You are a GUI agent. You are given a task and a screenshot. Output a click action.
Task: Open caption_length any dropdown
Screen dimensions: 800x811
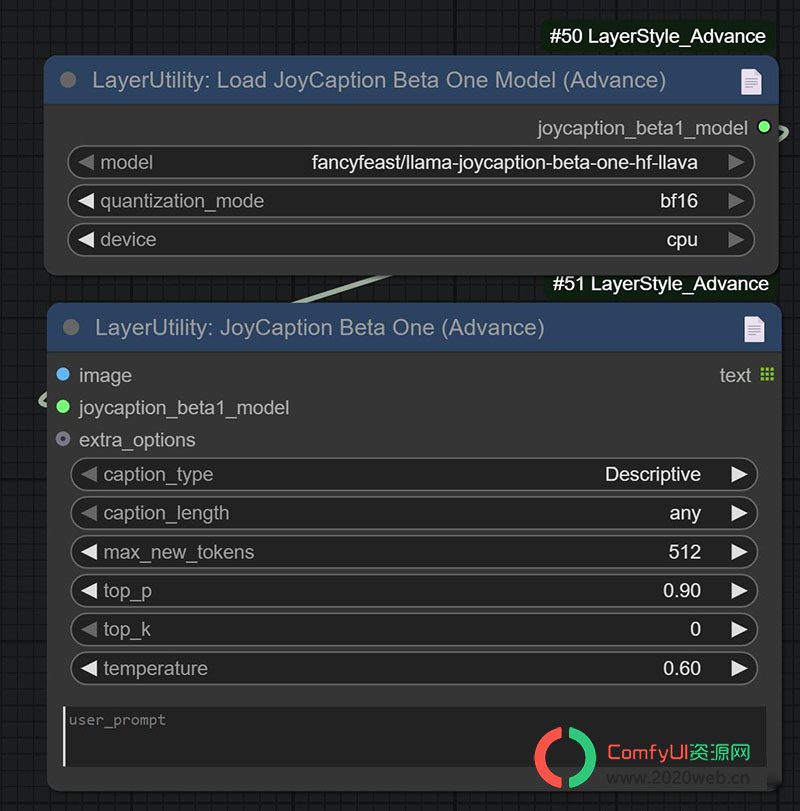click(414, 513)
